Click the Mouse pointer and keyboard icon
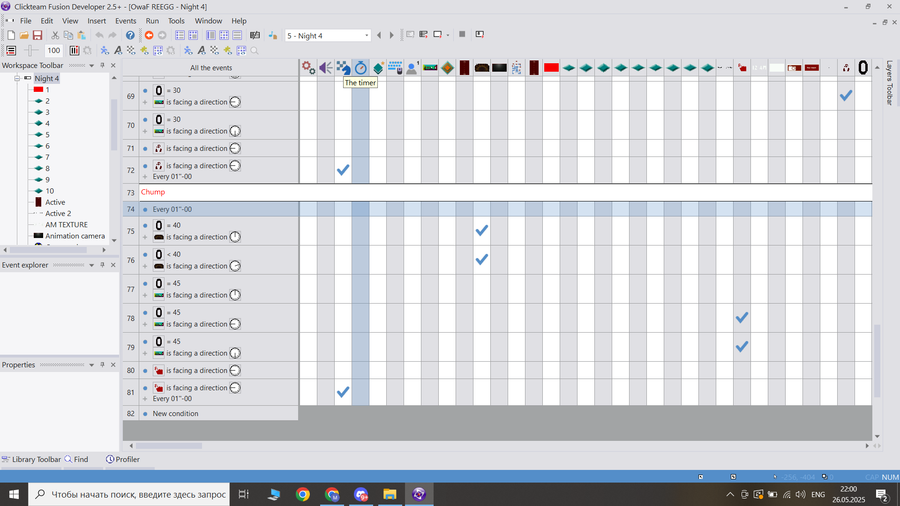The height and width of the screenshot is (506, 900). pos(395,68)
